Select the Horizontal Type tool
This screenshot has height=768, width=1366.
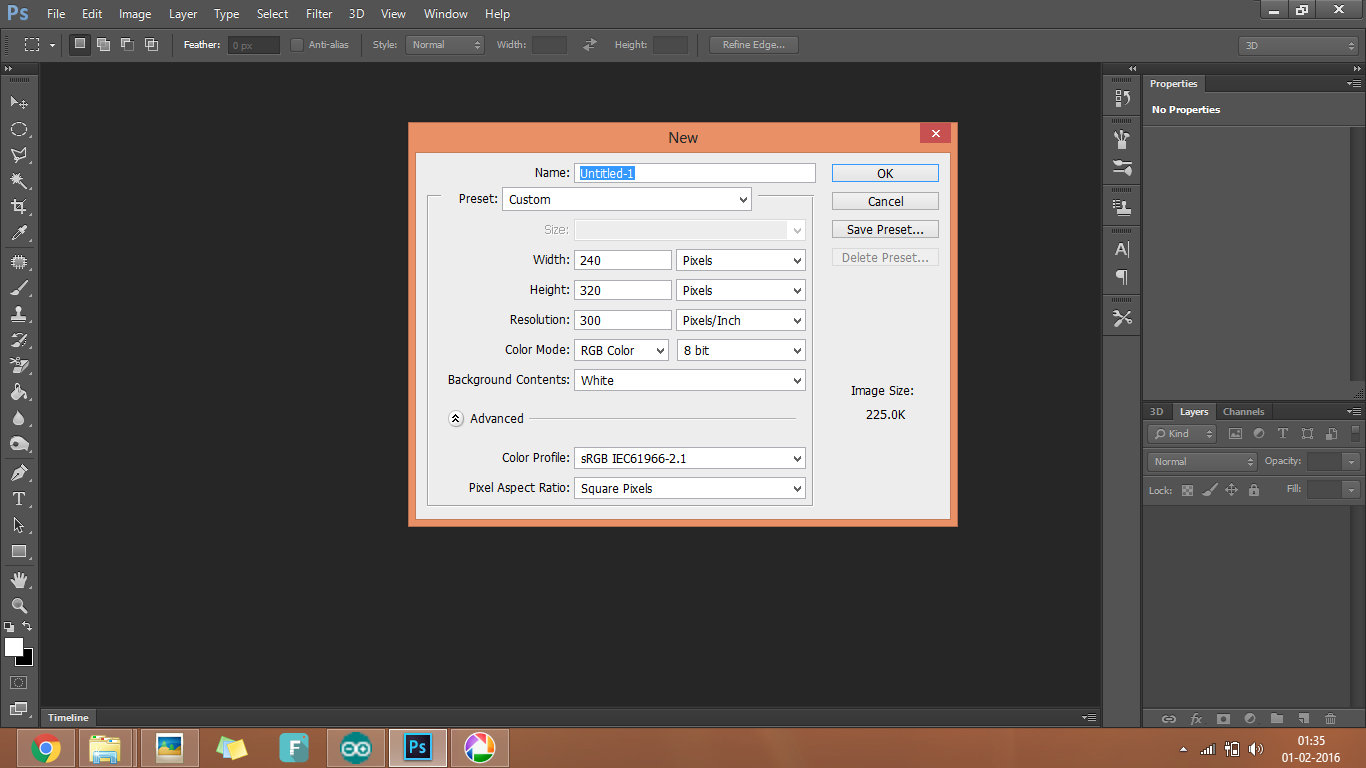point(19,499)
